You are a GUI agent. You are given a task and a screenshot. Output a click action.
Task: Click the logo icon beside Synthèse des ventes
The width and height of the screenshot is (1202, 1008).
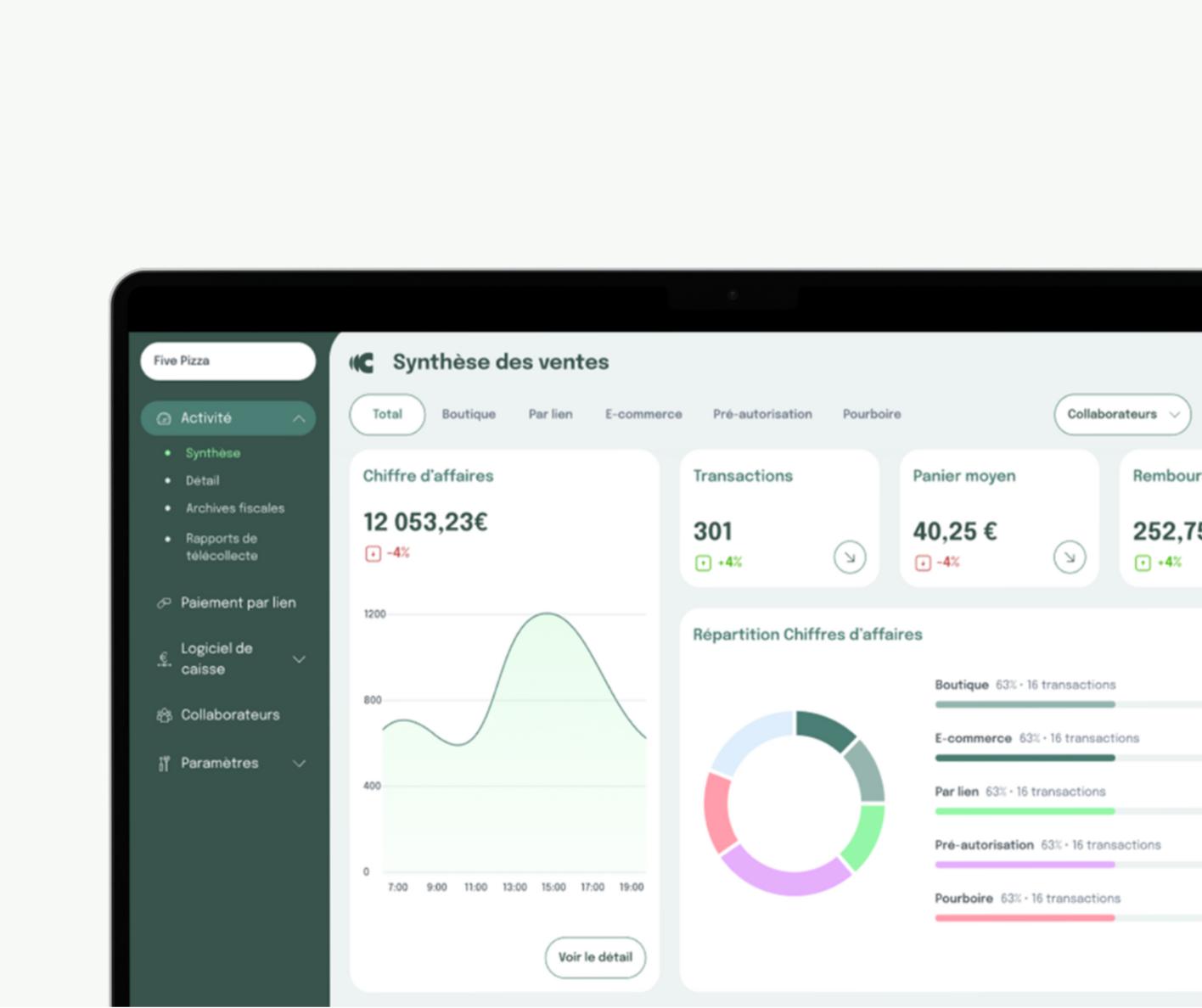click(x=362, y=363)
